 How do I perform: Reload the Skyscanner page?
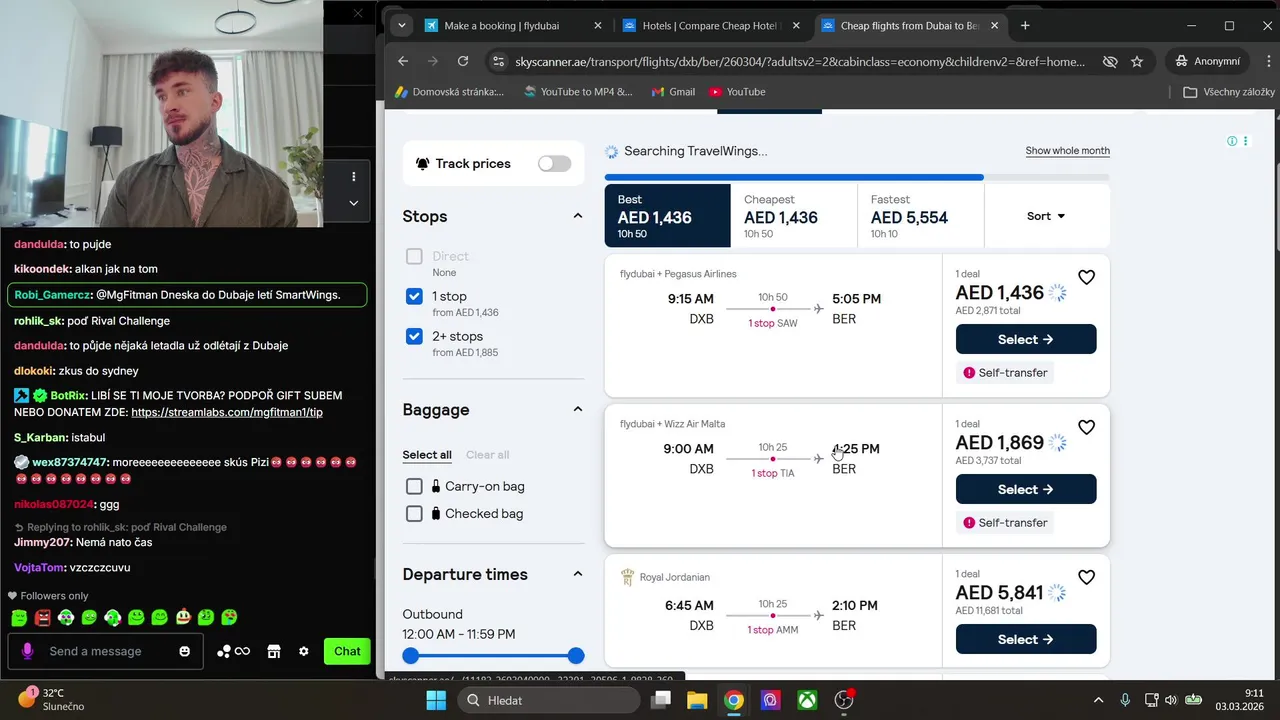click(463, 61)
